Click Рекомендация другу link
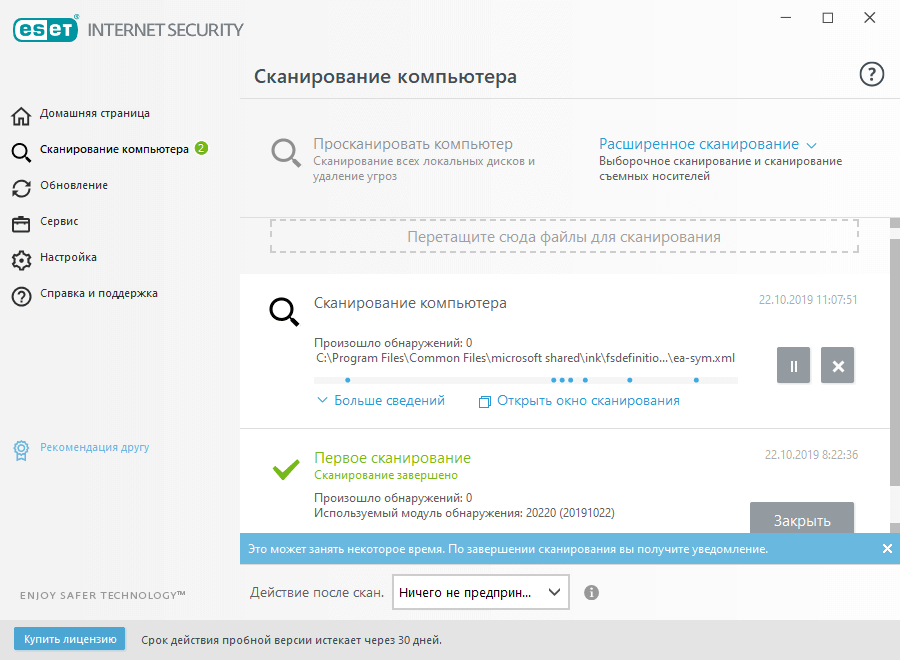The height and width of the screenshot is (660, 900). (95, 447)
